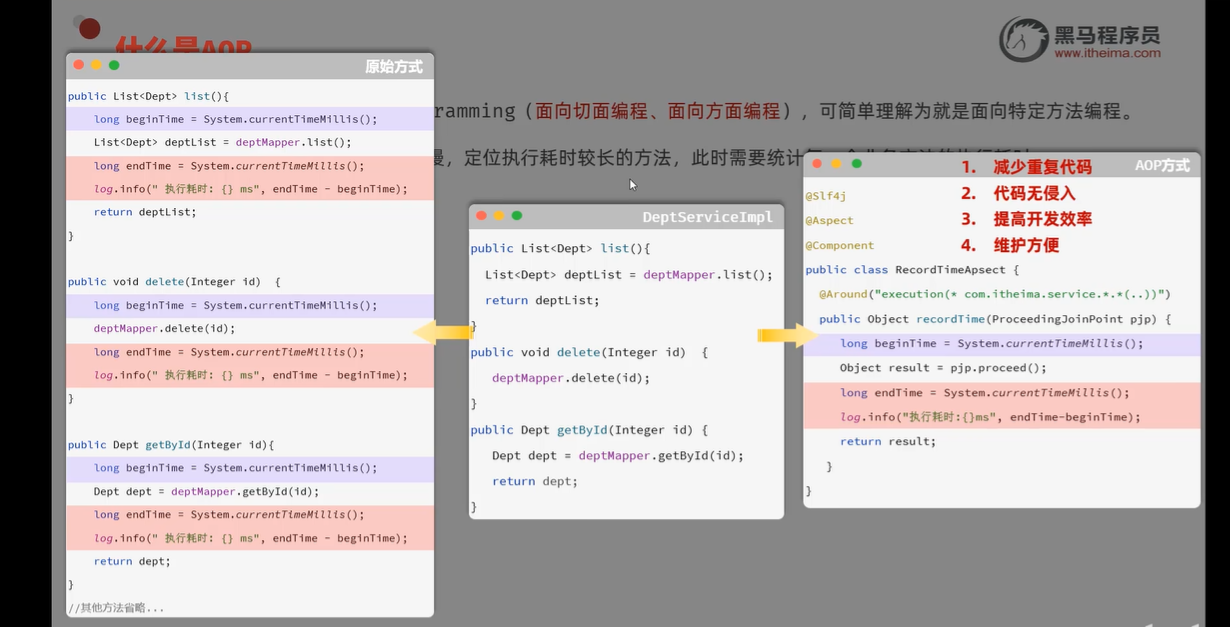
Task: Click the delete(Integer id) signature in DeptServiceImpl
Action: coord(589,353)
